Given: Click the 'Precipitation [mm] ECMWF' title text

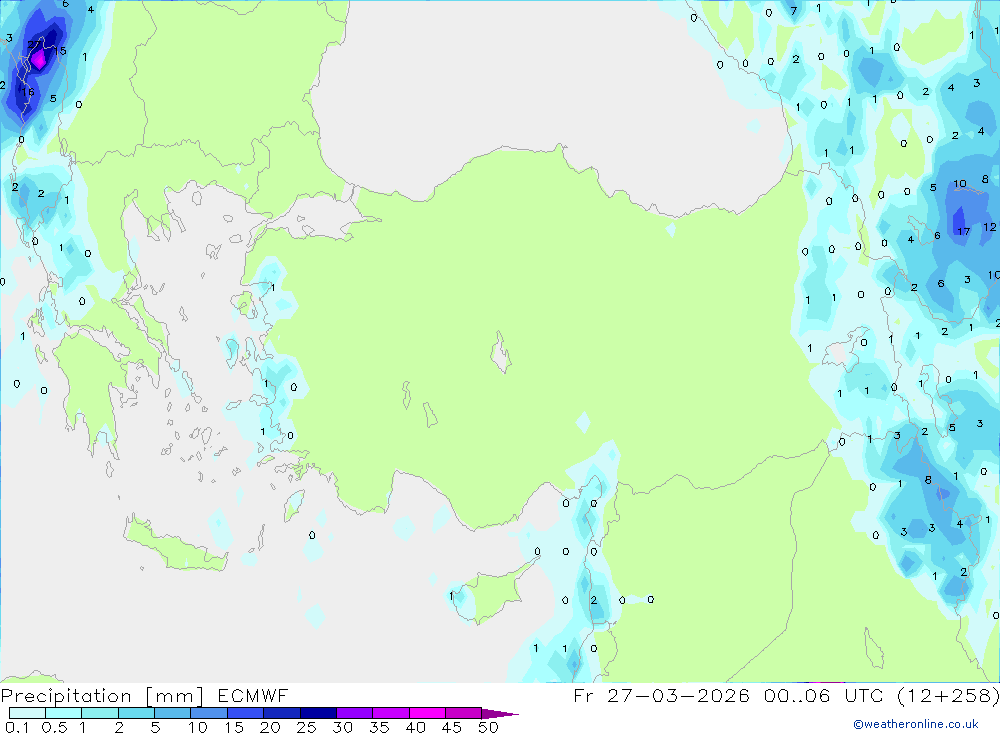Looking at the screenshot, I should (145, 695).
